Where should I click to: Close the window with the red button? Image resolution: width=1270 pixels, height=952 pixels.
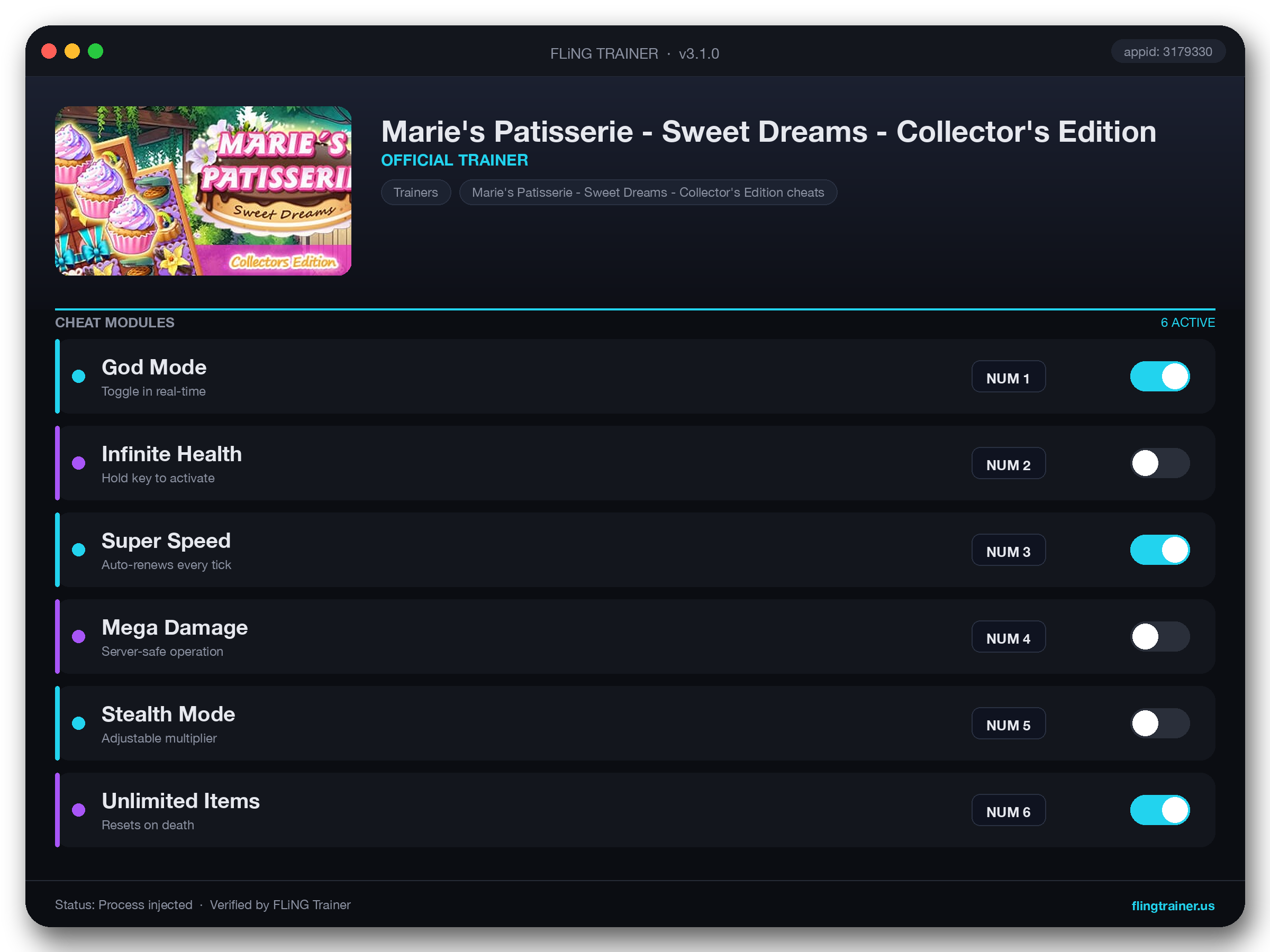tap(49, 52)
